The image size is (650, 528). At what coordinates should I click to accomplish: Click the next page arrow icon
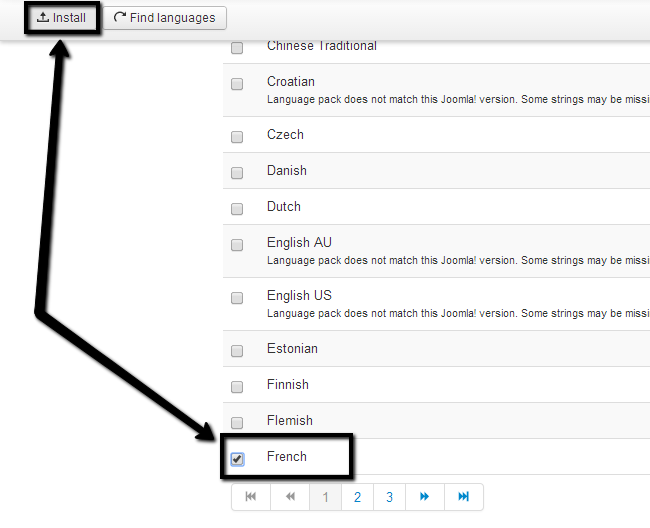pos(425,497)
